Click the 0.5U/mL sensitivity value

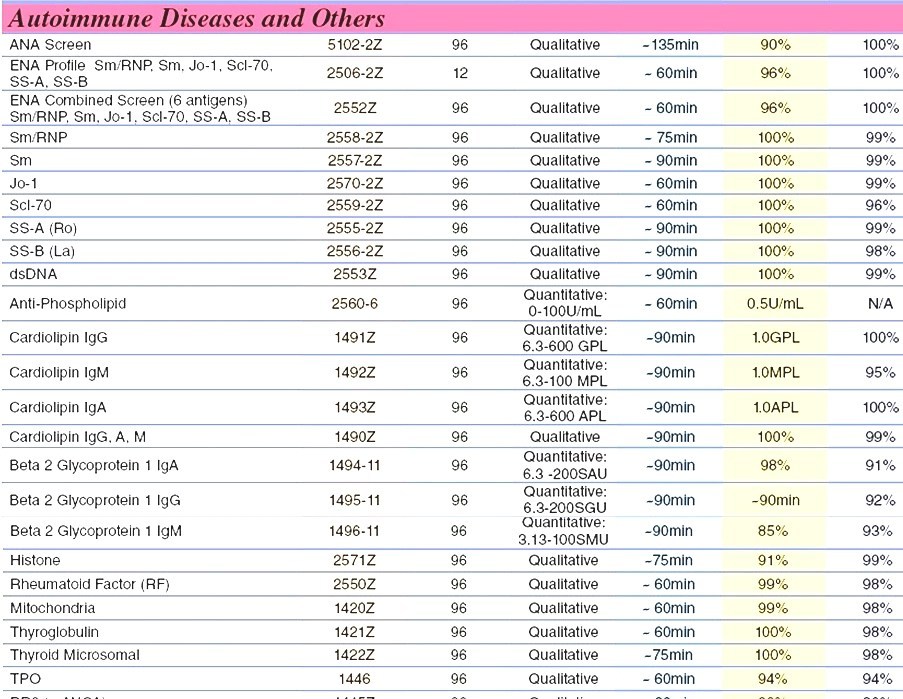775,303
